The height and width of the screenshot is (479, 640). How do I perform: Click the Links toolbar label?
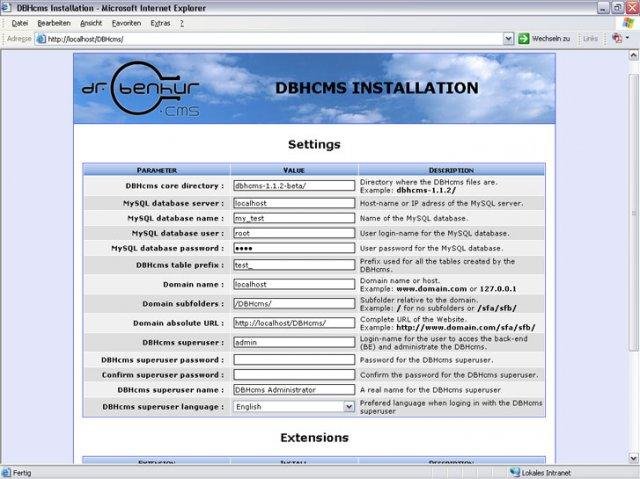pyautogui.click(x=590, y=39)
